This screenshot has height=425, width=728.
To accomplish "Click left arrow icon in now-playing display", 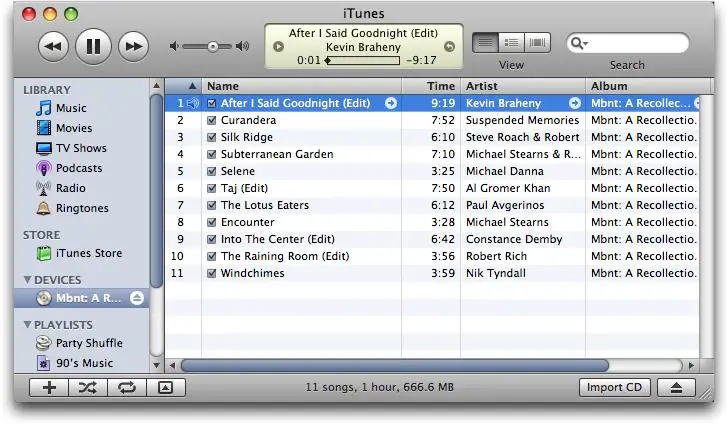I will (279, 46).
